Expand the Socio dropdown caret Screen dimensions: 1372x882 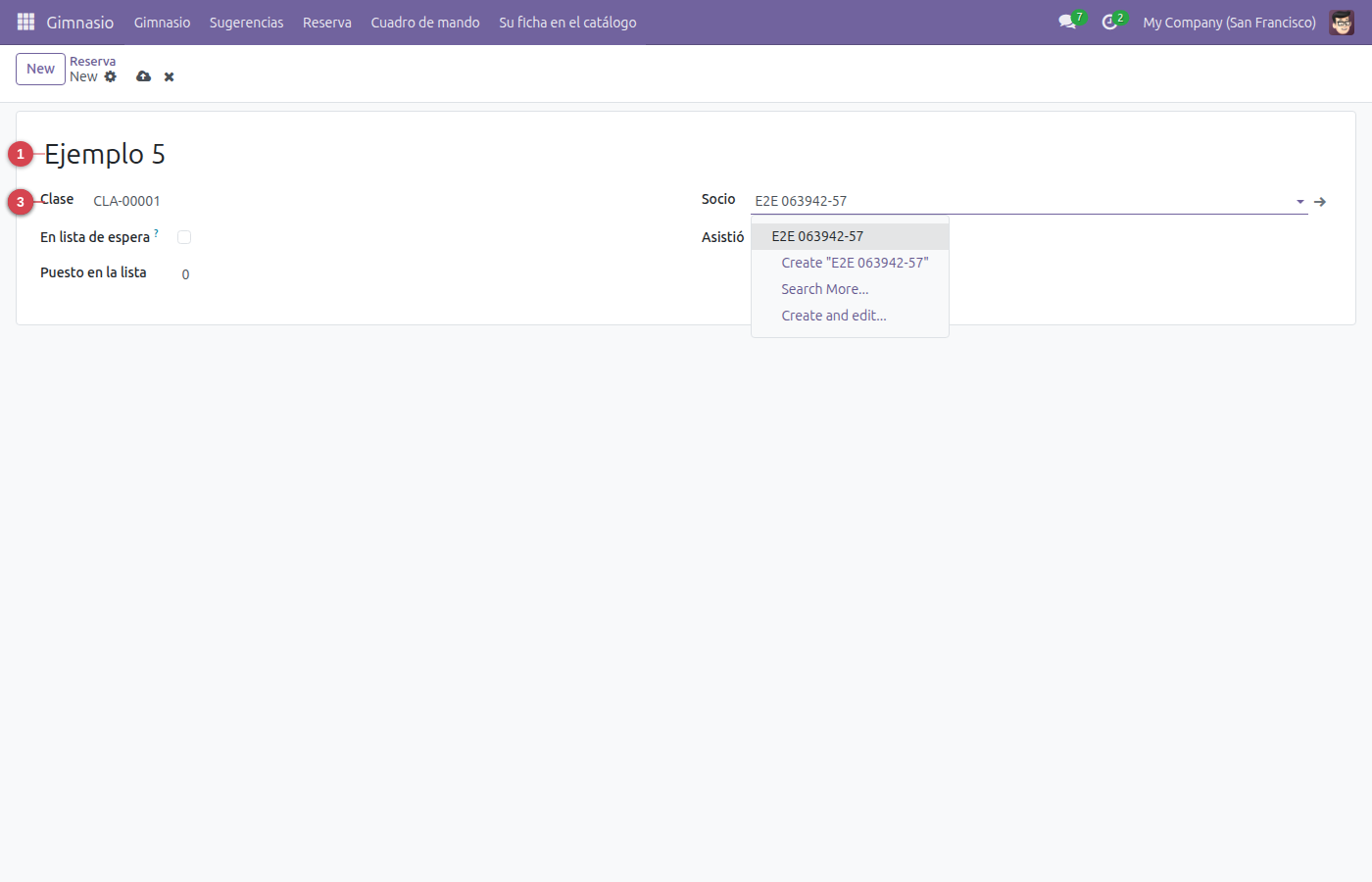coord(1300,202)
